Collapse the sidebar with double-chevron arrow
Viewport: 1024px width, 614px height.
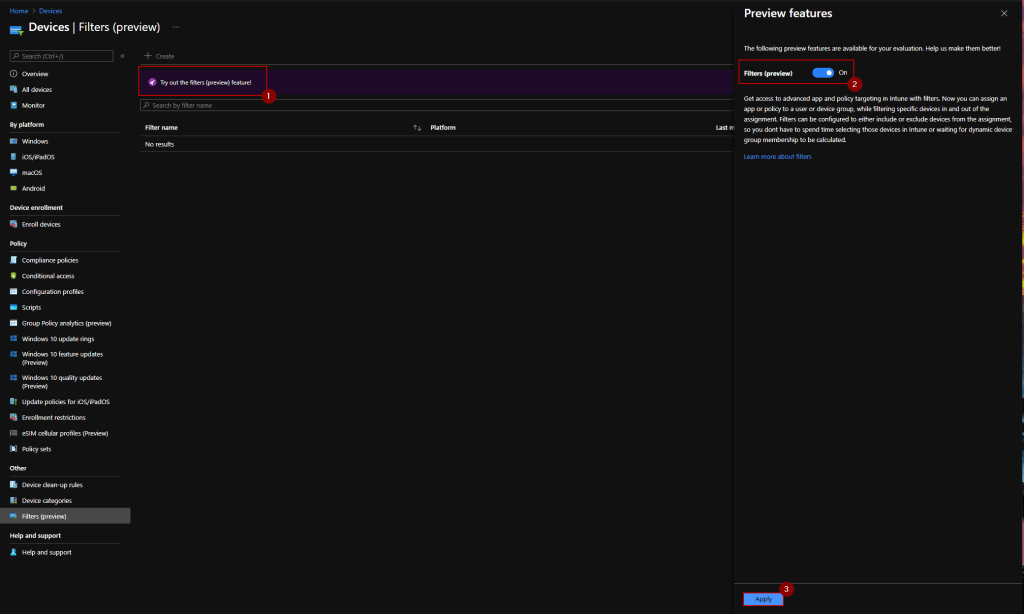(x=122, y=56)
